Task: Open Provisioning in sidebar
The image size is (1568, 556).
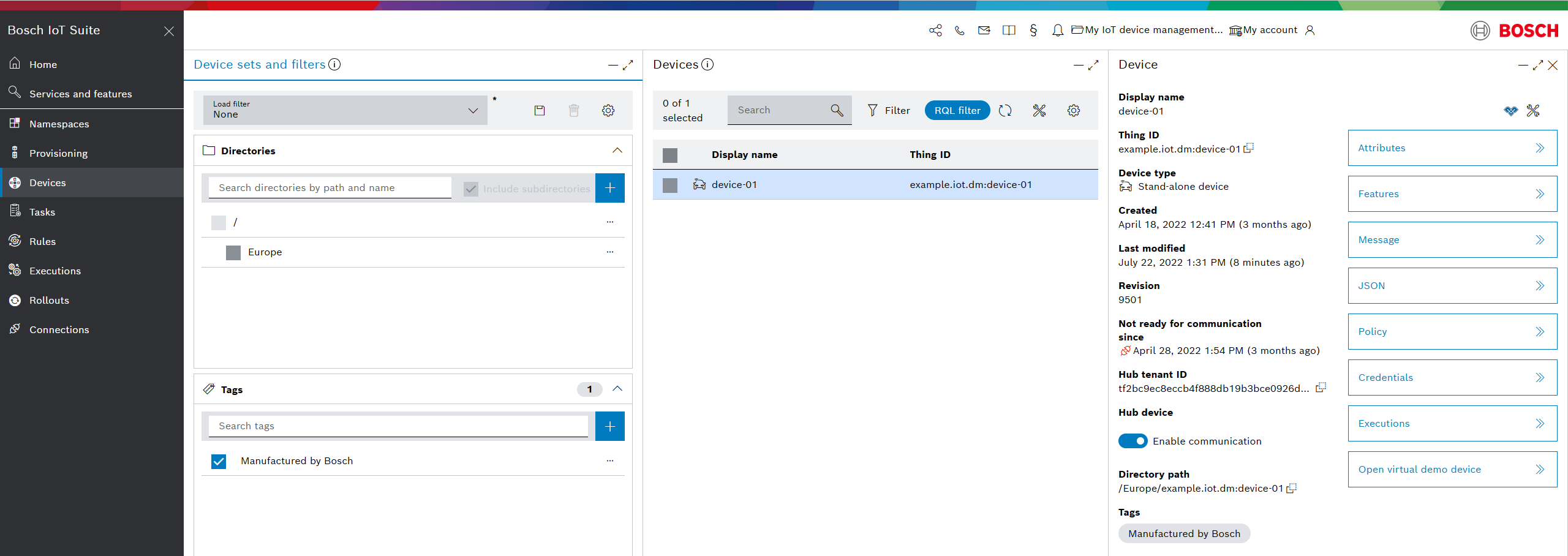Action: click(x=92, y=153)
